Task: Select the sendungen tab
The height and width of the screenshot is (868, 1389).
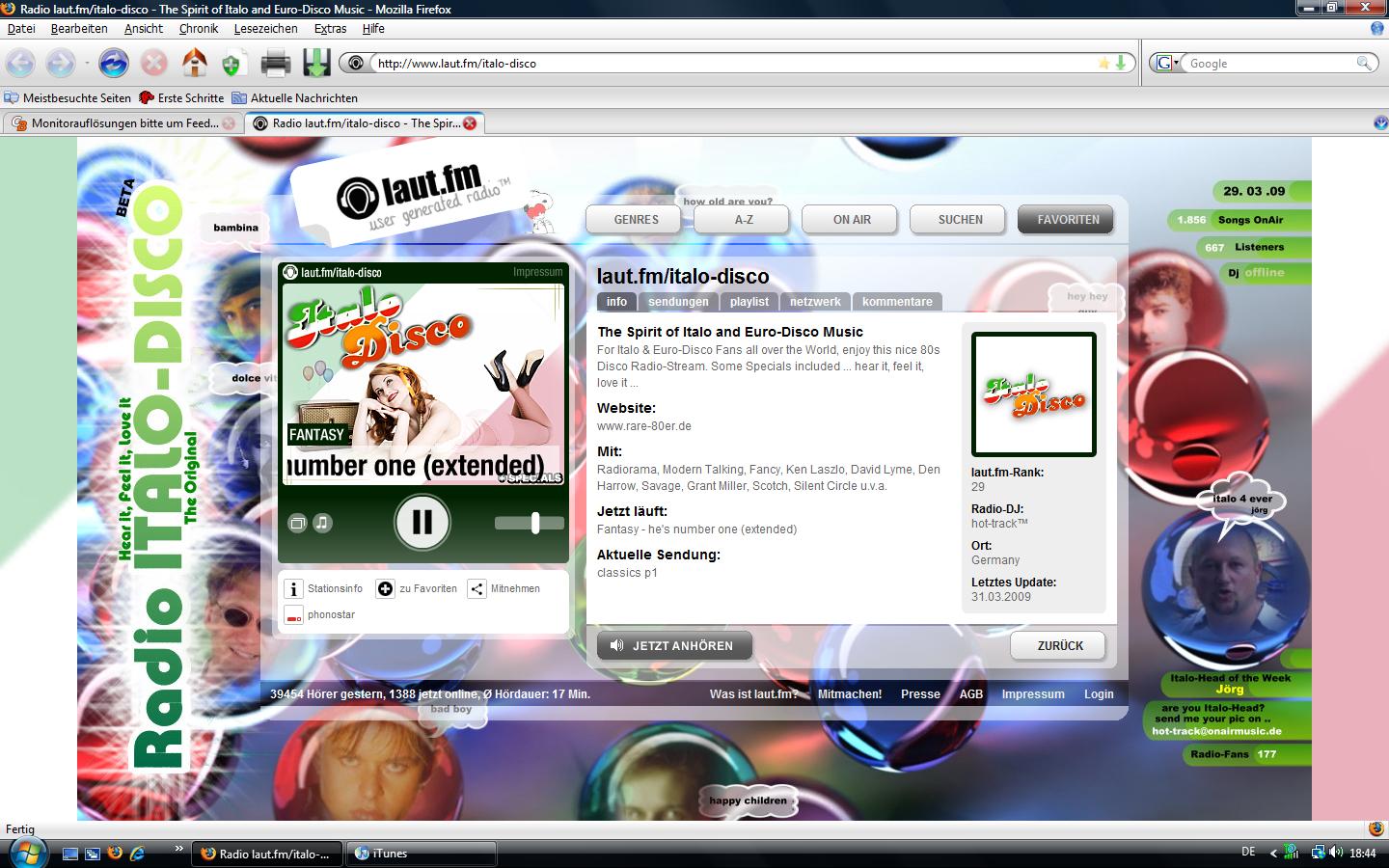Action: tap(678, 302)
